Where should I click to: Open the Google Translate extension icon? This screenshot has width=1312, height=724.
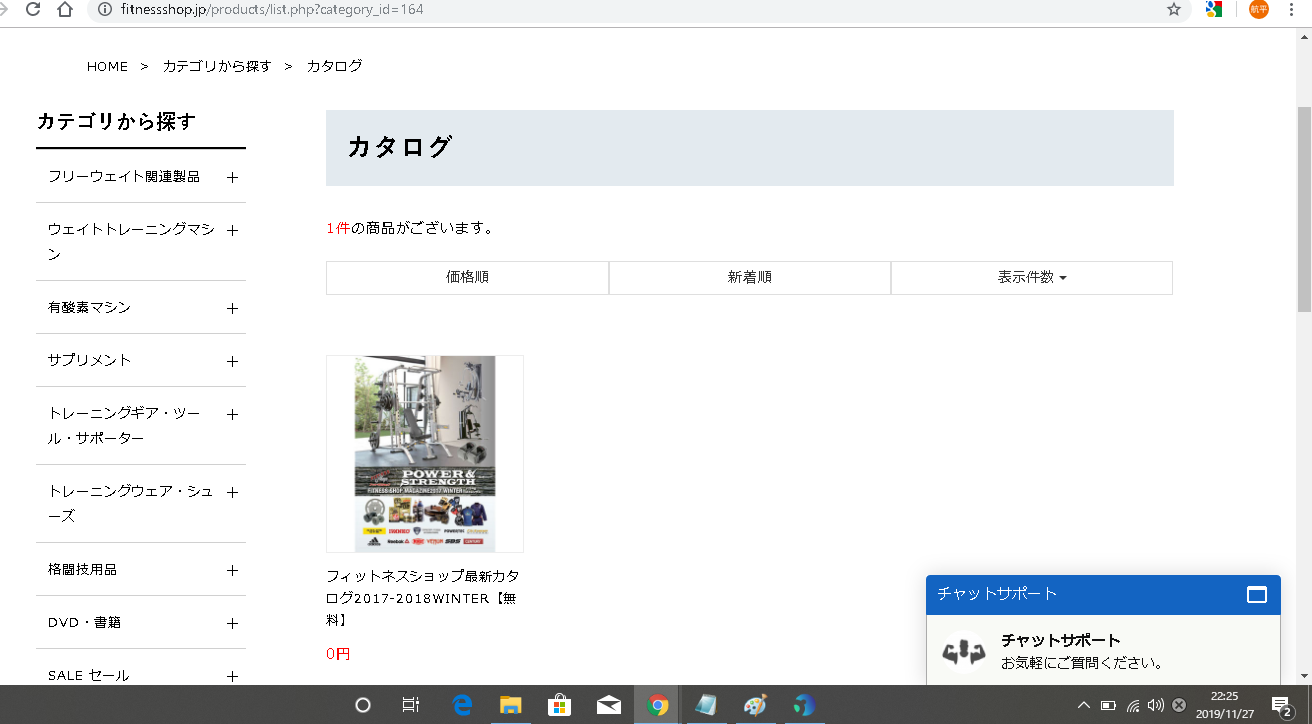1214,9
